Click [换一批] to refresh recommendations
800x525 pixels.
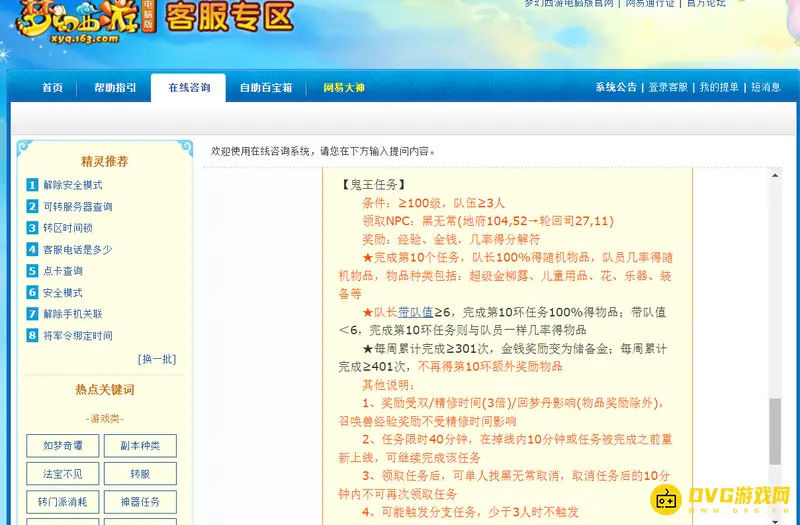(157, 359)
